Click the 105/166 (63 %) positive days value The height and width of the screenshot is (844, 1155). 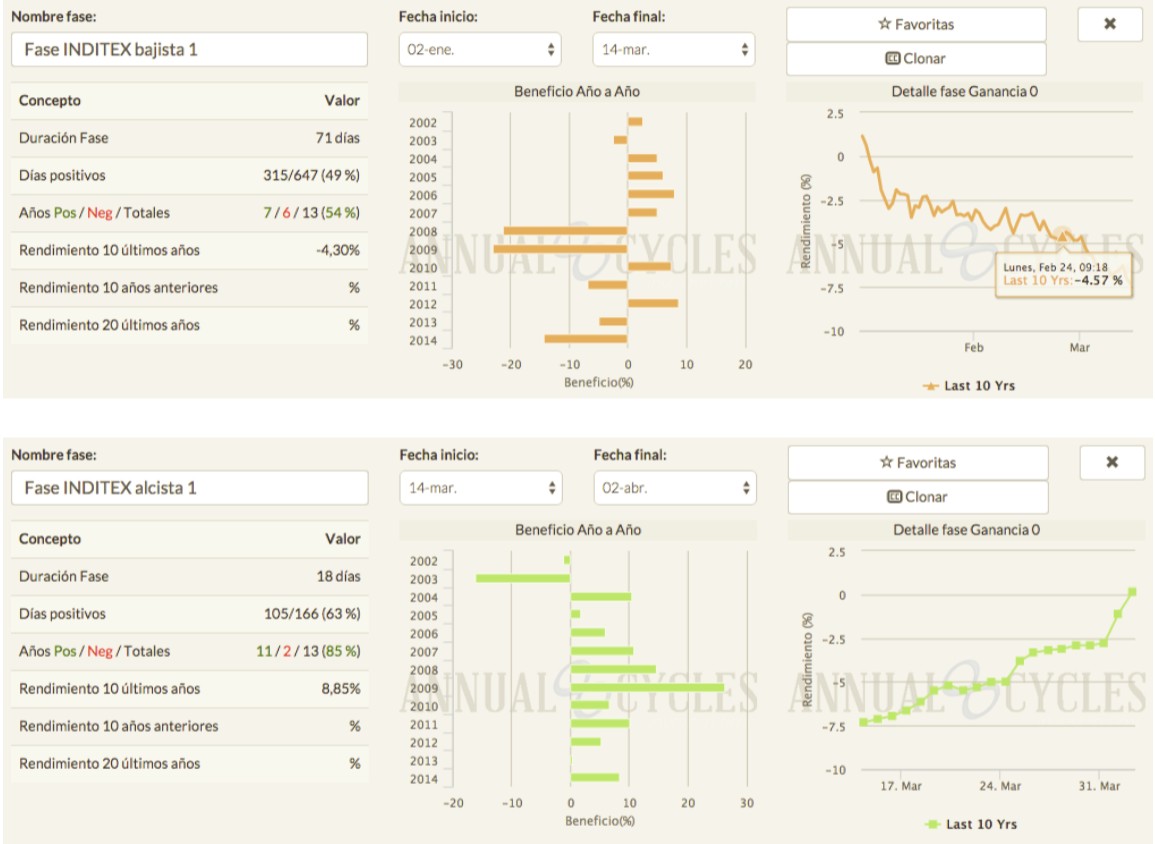point(312,613)
